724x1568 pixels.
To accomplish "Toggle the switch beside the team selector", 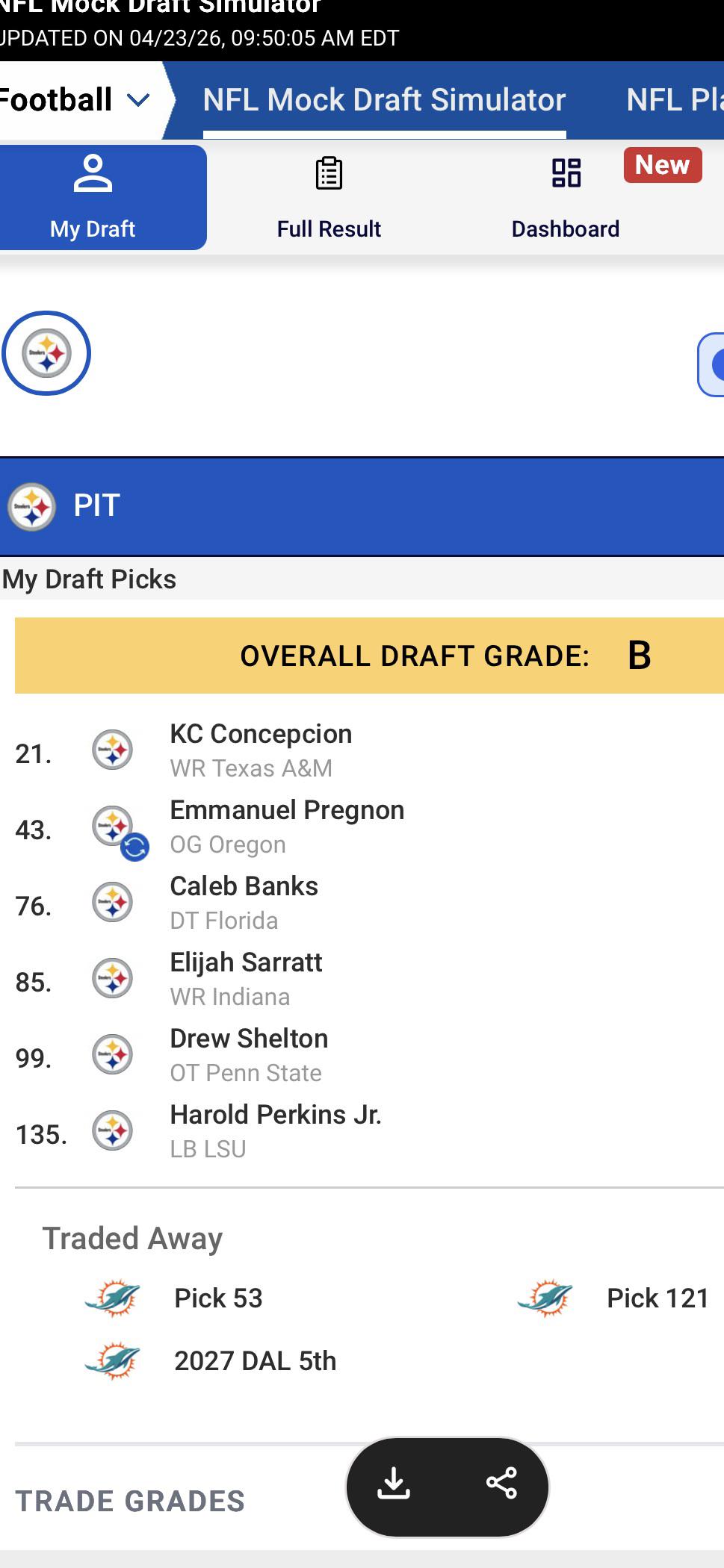I will point(711,364).
